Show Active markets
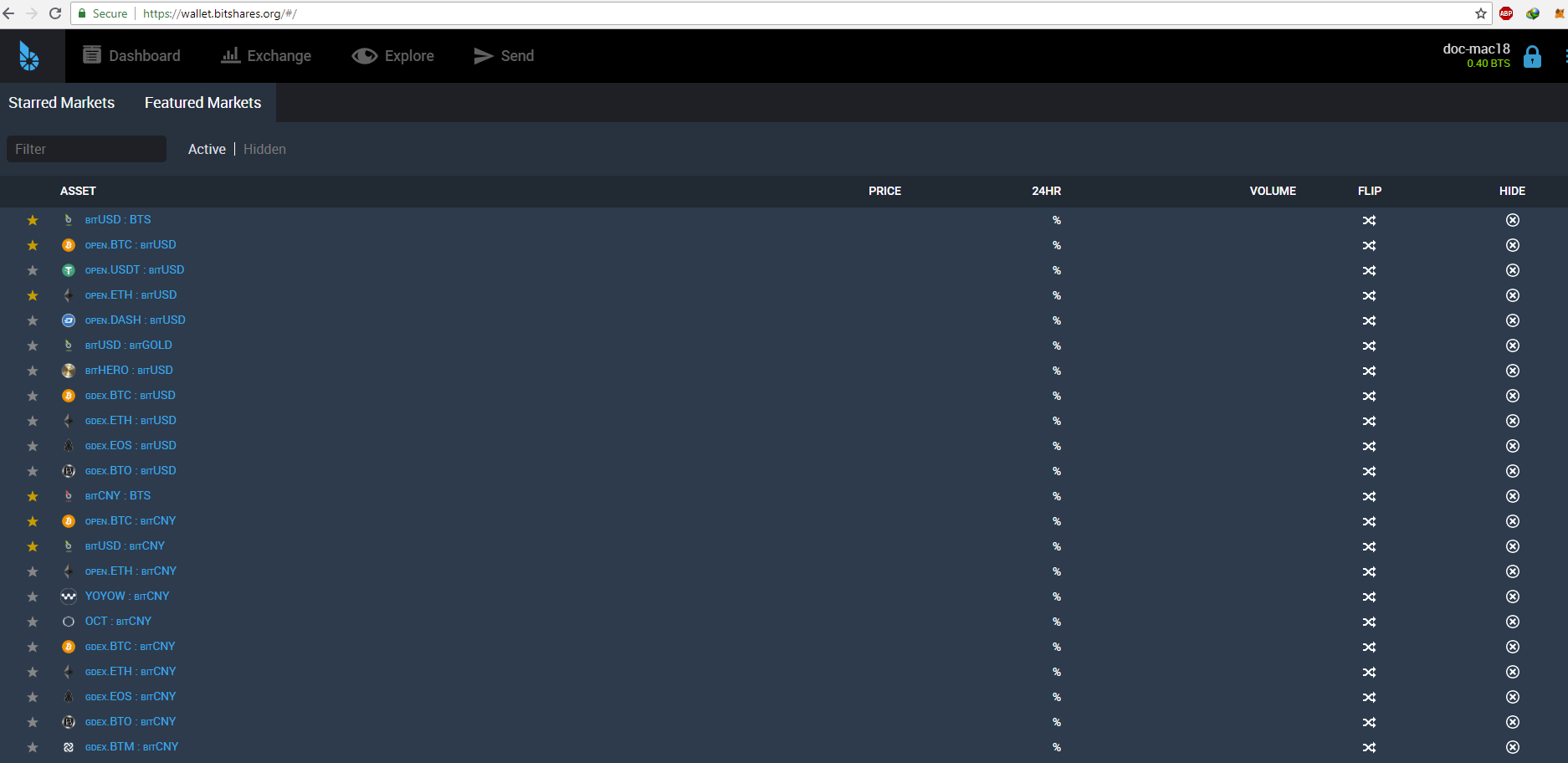1568x763 pixels. [x=207, y=149]
